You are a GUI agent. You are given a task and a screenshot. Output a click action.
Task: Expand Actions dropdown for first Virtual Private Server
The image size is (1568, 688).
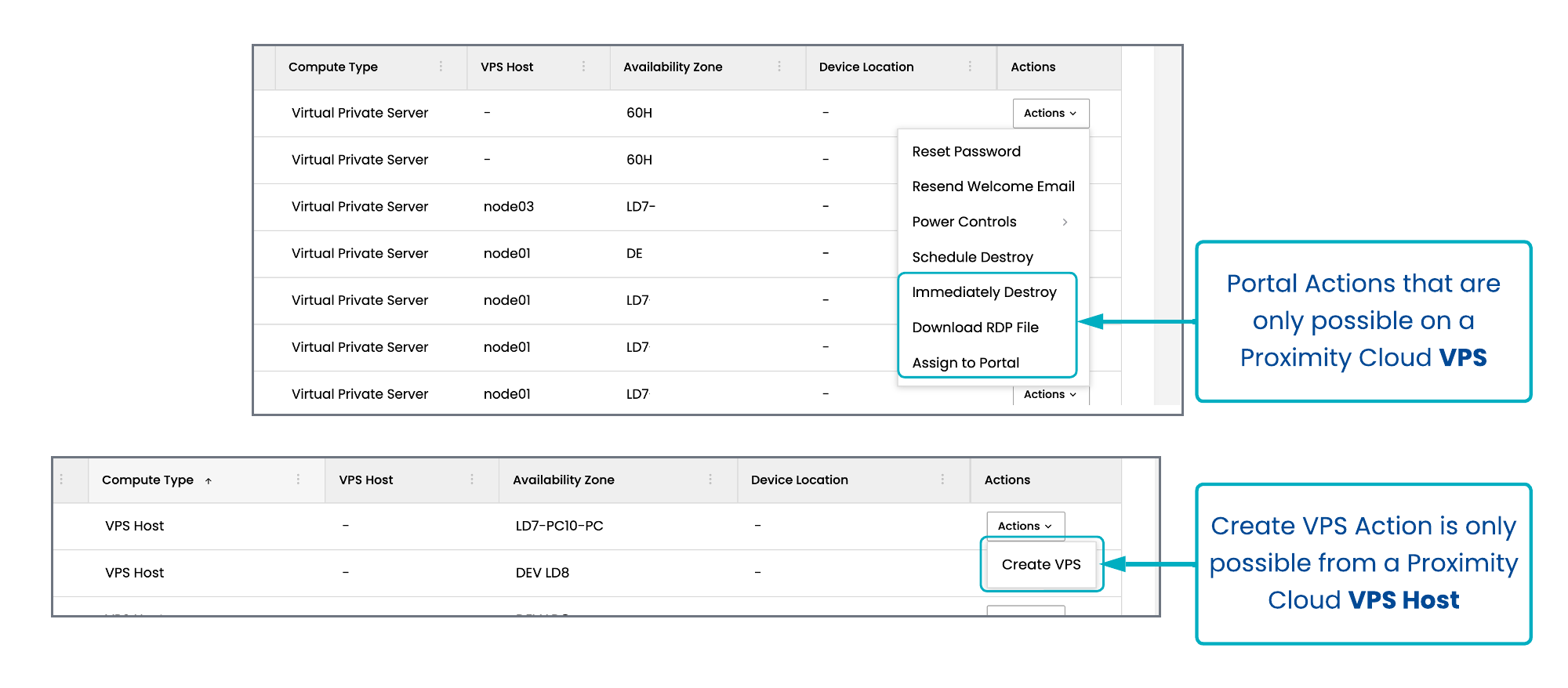click(1050, 113)
